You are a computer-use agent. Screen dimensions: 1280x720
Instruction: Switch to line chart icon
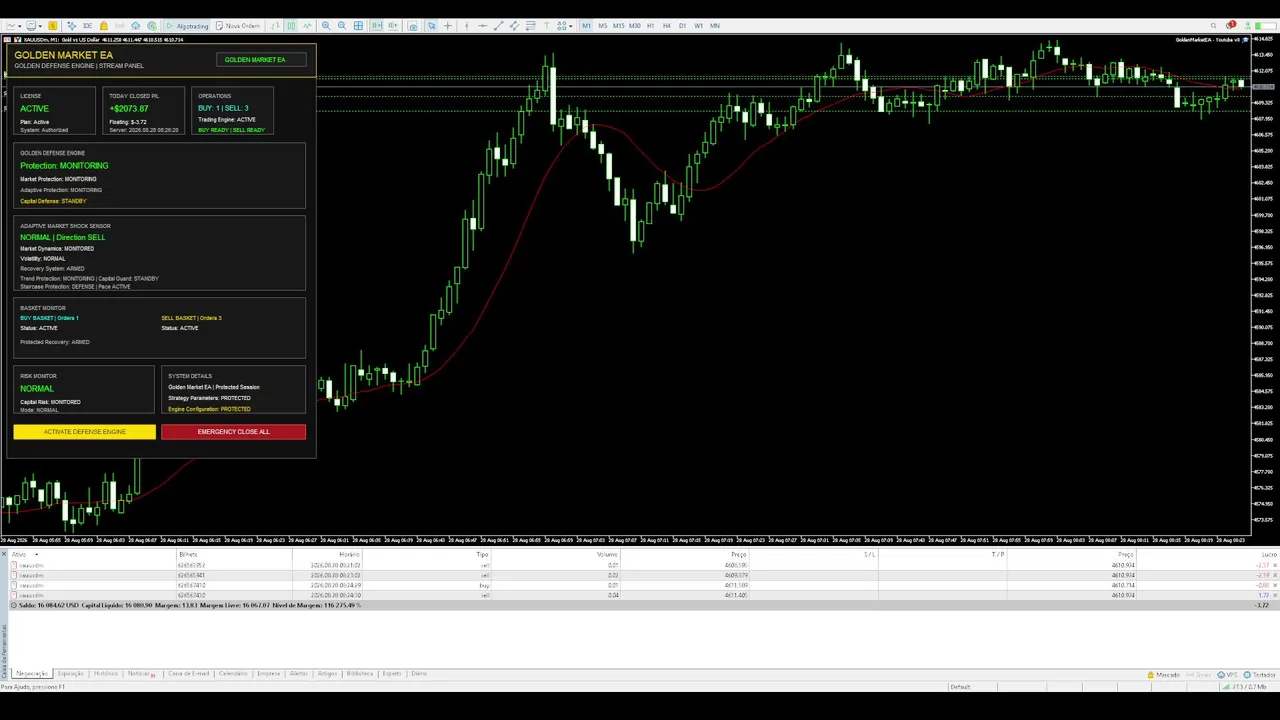click(x=307, y=26)
